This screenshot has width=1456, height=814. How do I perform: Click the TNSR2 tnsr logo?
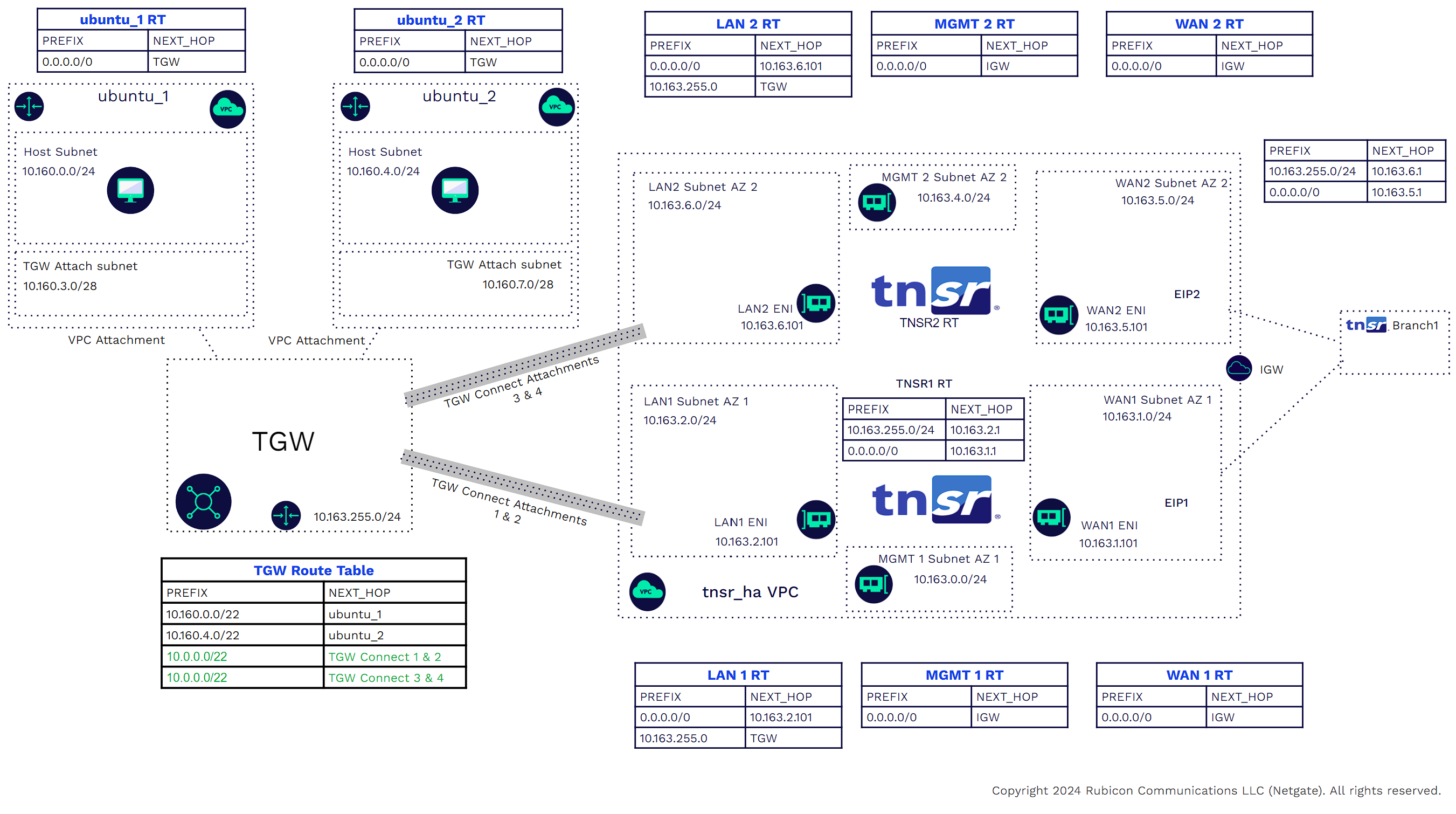[935, 291]
